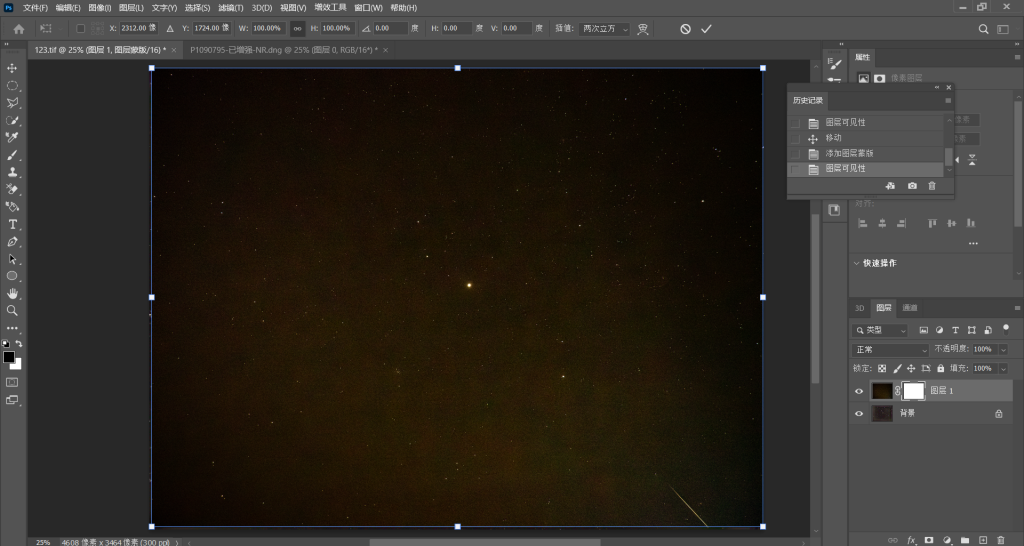Click foreground color swatch
Screen dimensions: 1024x546
[8, 357]
